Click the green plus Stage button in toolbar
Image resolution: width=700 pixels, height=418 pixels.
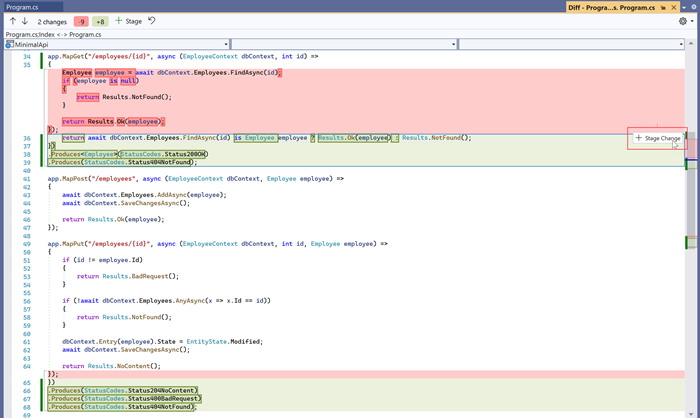pyautogui.click(x=128, y=21)
